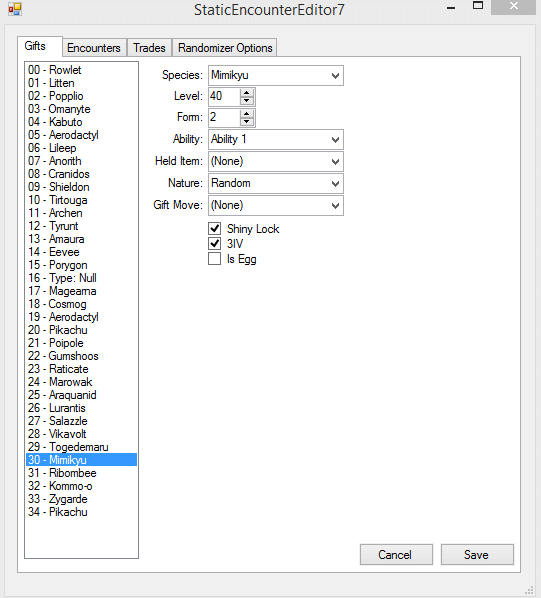
Task: Select 01 - Litten in the list
Action: [81, 83]
